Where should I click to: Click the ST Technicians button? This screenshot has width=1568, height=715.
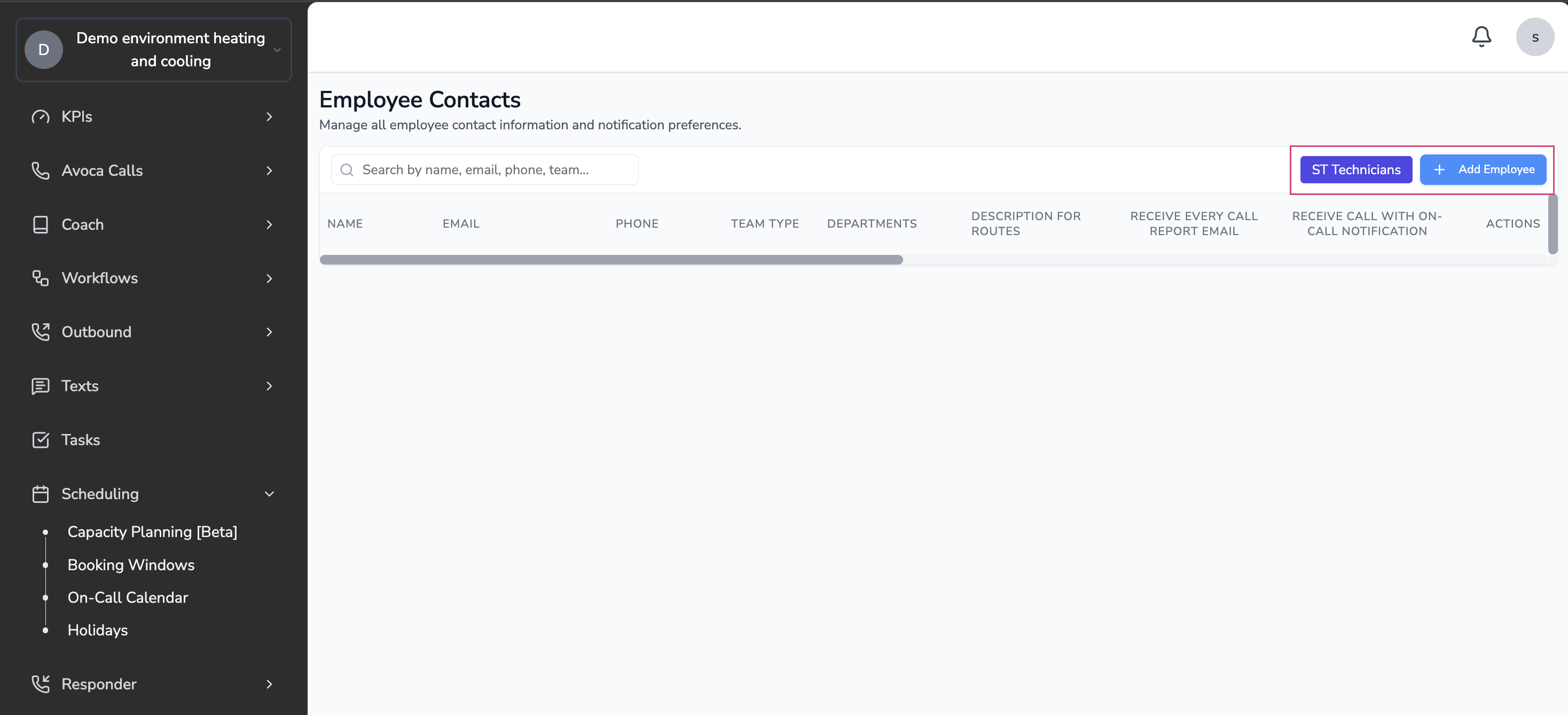click(x=1355, y=170)
